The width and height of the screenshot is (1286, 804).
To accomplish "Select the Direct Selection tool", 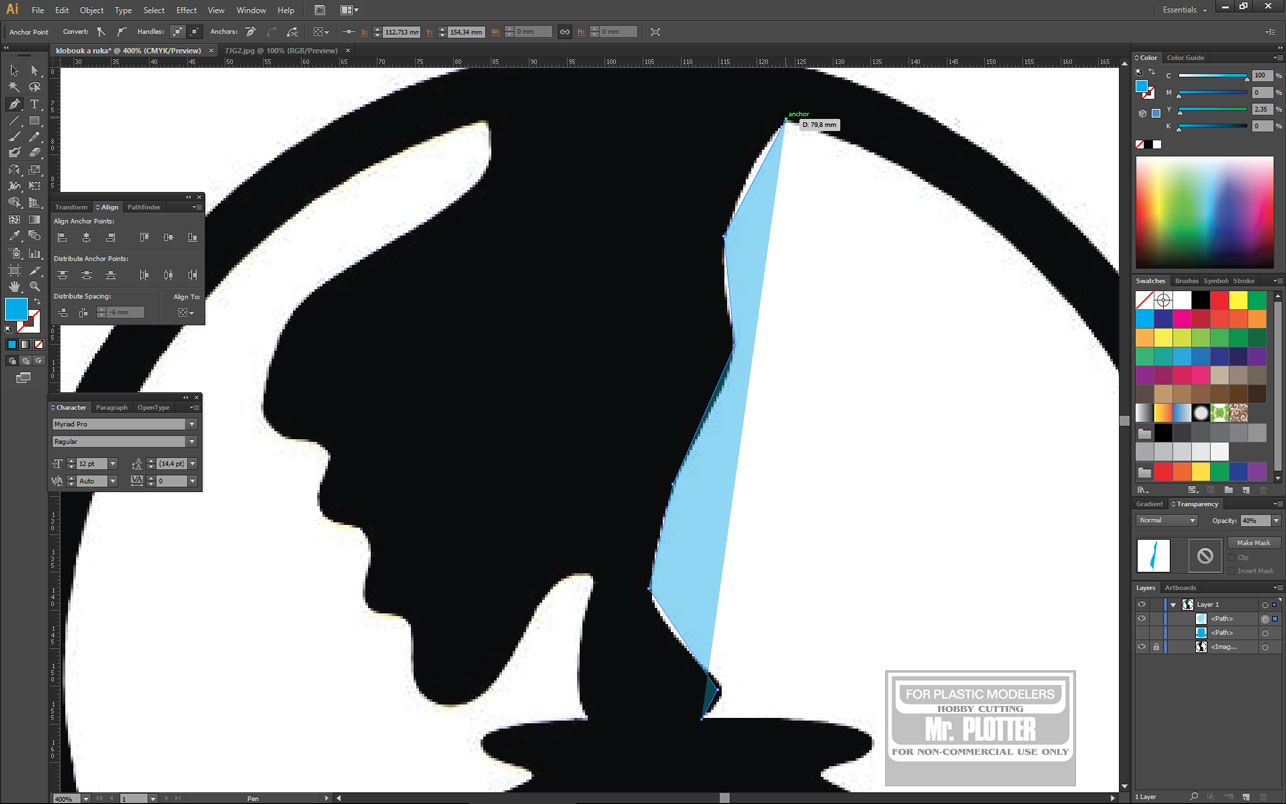I will coord(35,71).
